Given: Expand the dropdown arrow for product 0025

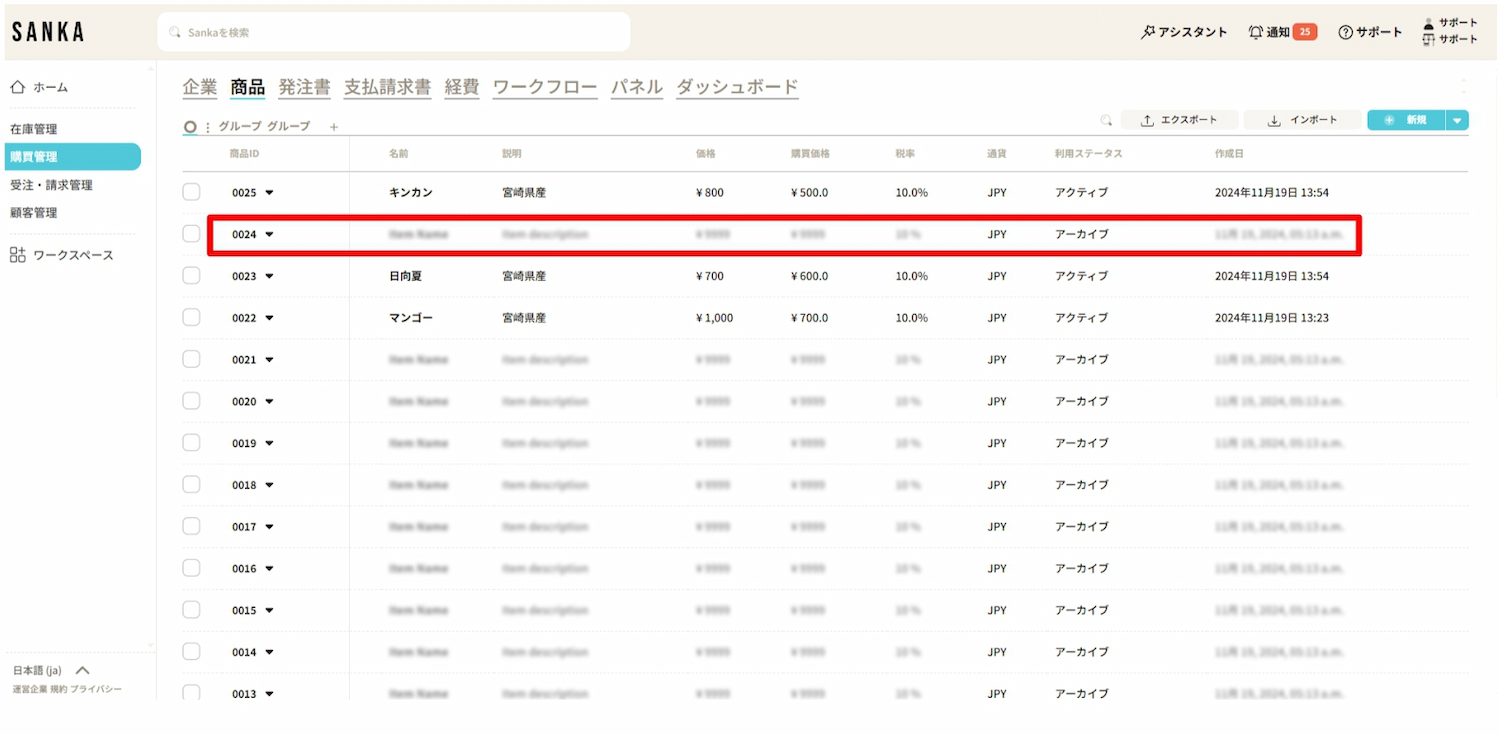Looking at the screenshot, I should 269,193.
